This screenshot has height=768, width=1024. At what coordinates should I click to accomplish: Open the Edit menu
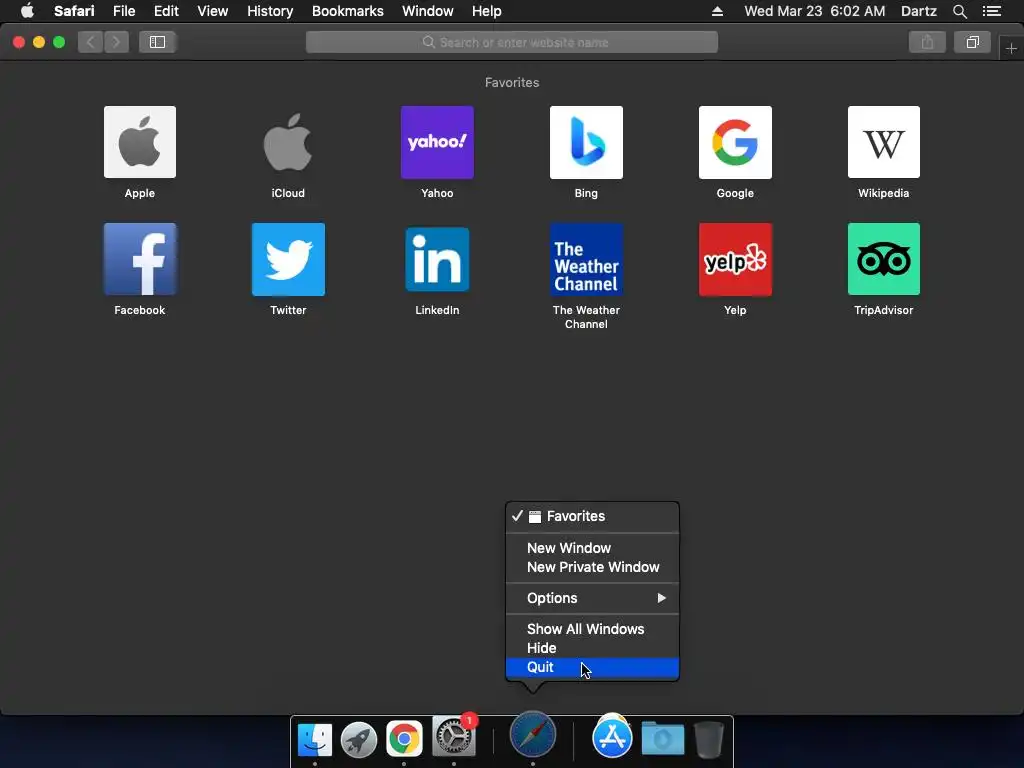click(166, 11)
